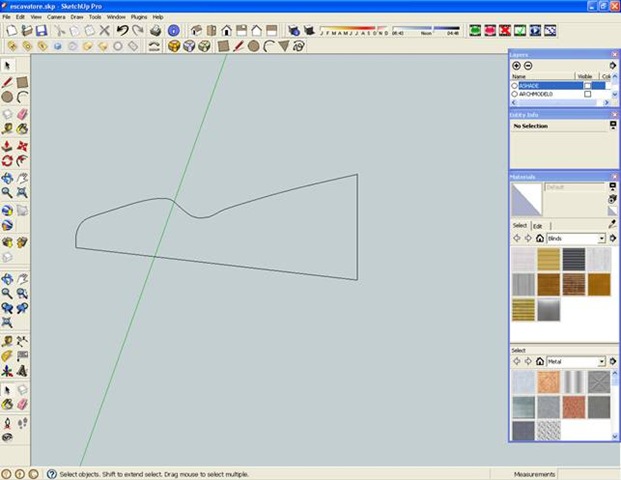The image size is (621, 480).
Task: Click the Undo arrow in the toolbar
Action: pos(121,31)
